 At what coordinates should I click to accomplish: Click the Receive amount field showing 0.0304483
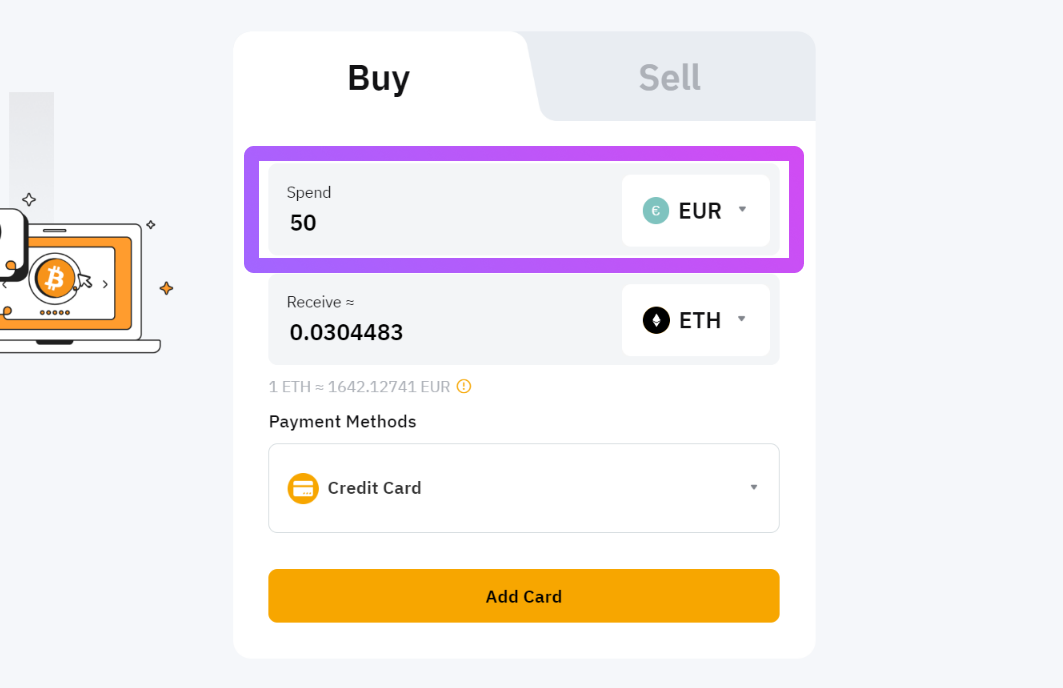(445, 319)
